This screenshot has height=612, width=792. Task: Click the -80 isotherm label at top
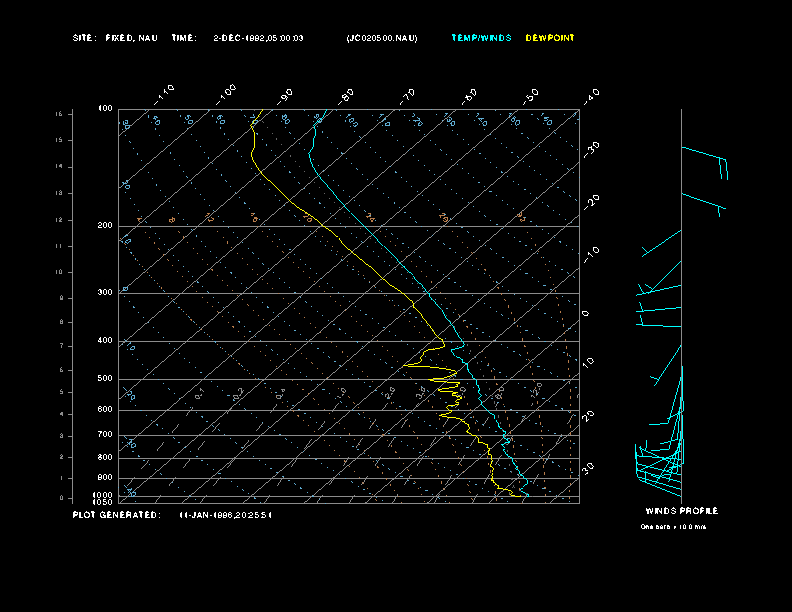pyautogui.click(x=346, y=96)
